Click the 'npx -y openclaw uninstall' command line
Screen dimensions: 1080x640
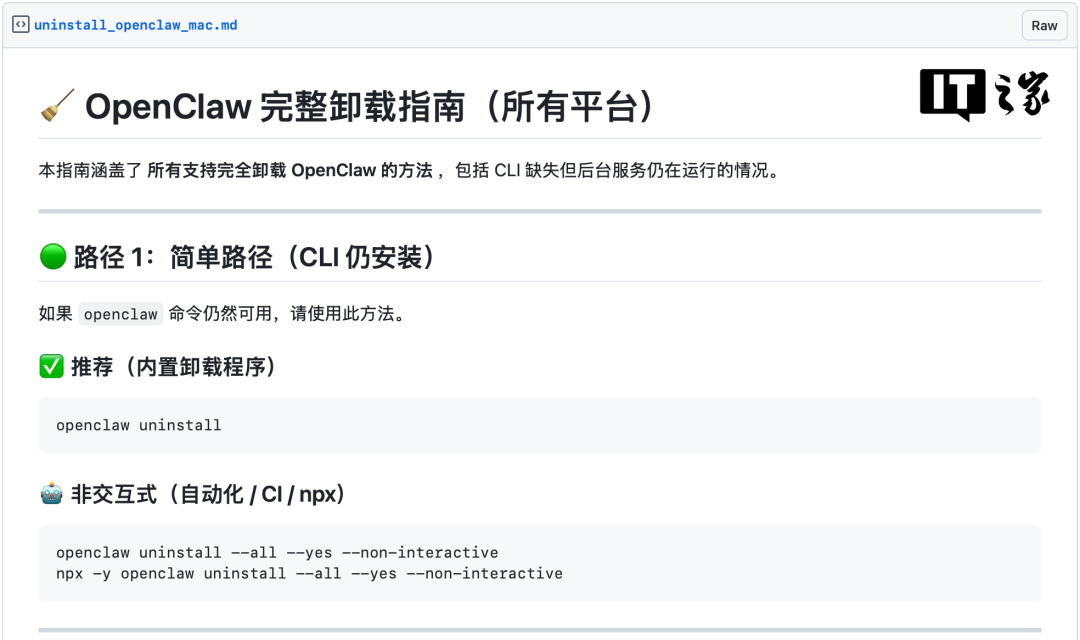pos(309,574)
